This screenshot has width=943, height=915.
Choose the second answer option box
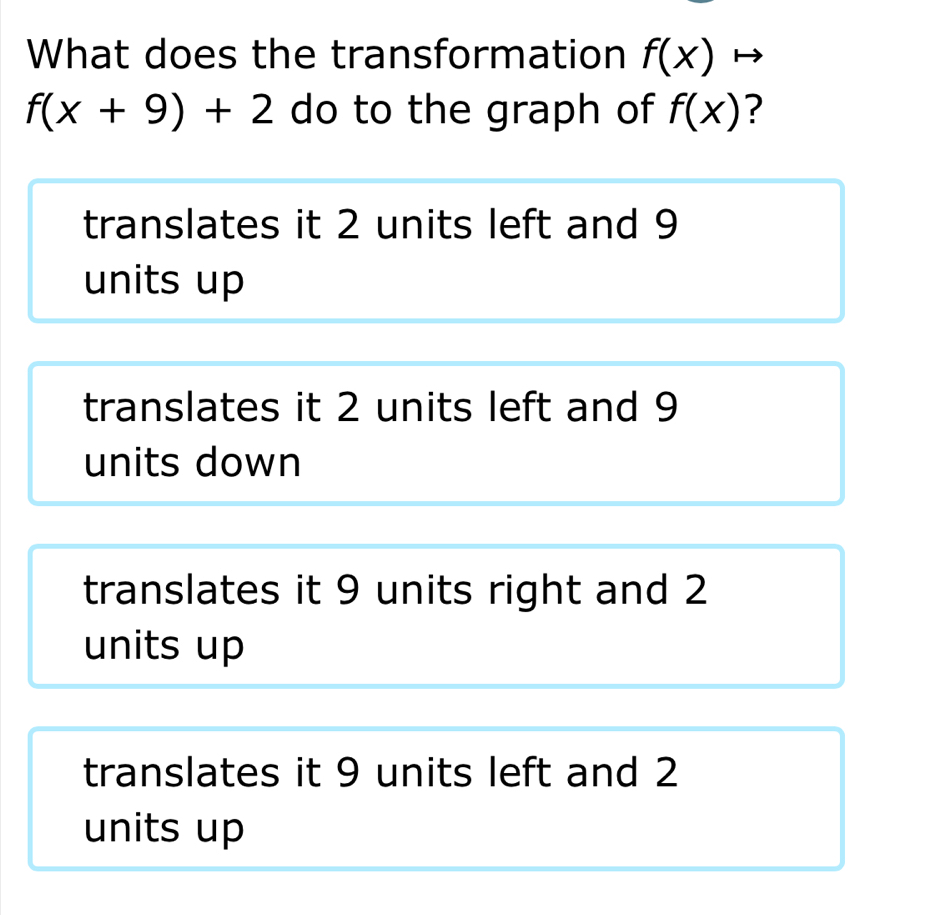(x=436, y=434)
